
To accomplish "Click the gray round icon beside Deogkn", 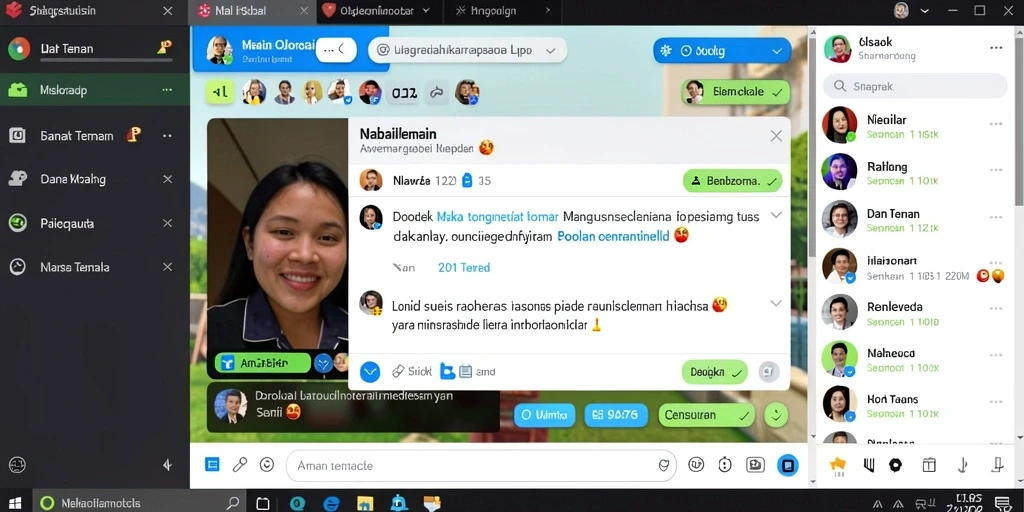I will coord(769,372).
